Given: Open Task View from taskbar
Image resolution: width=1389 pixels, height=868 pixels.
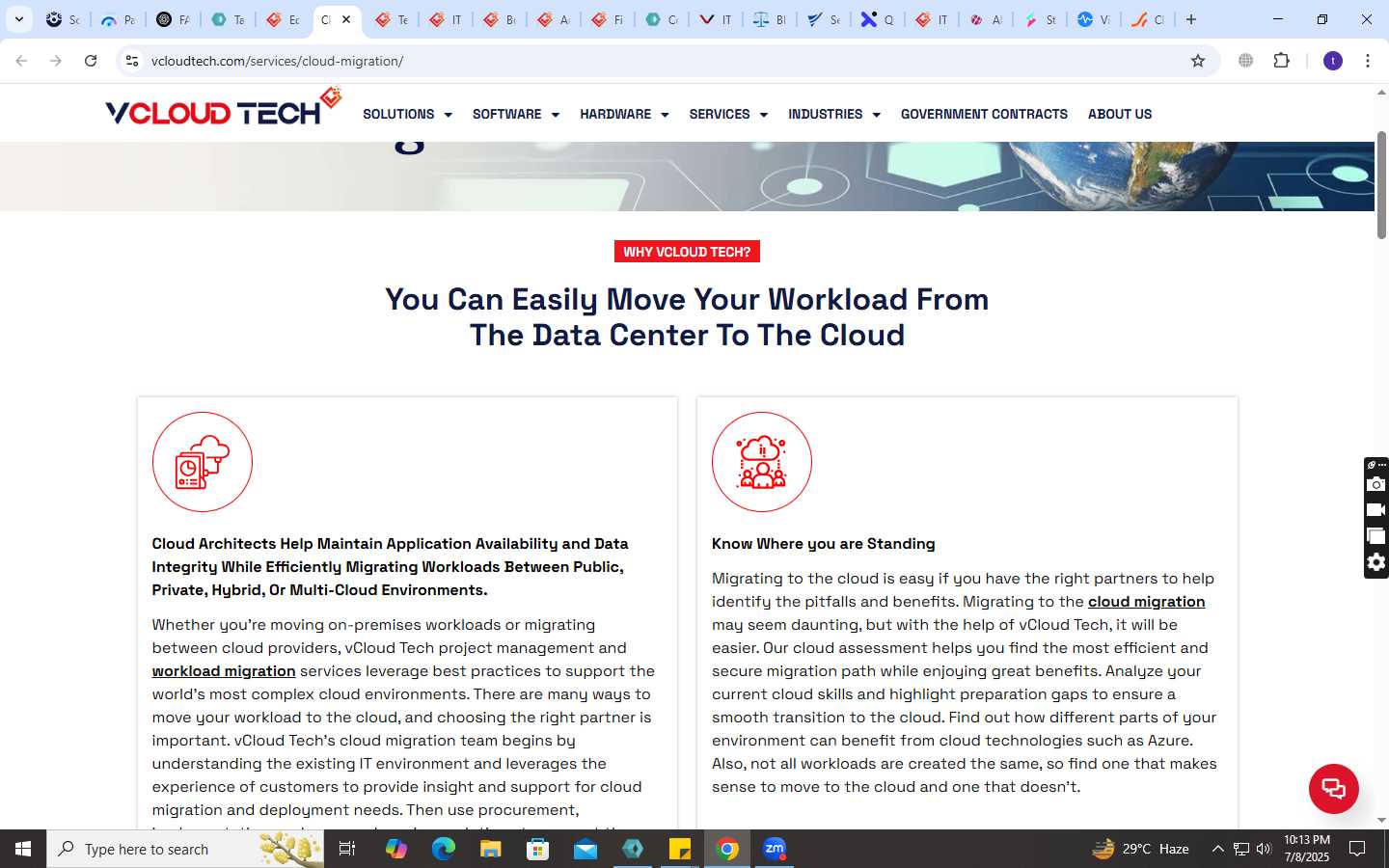Looking at the screenshot, I should (x=347, y=849).
